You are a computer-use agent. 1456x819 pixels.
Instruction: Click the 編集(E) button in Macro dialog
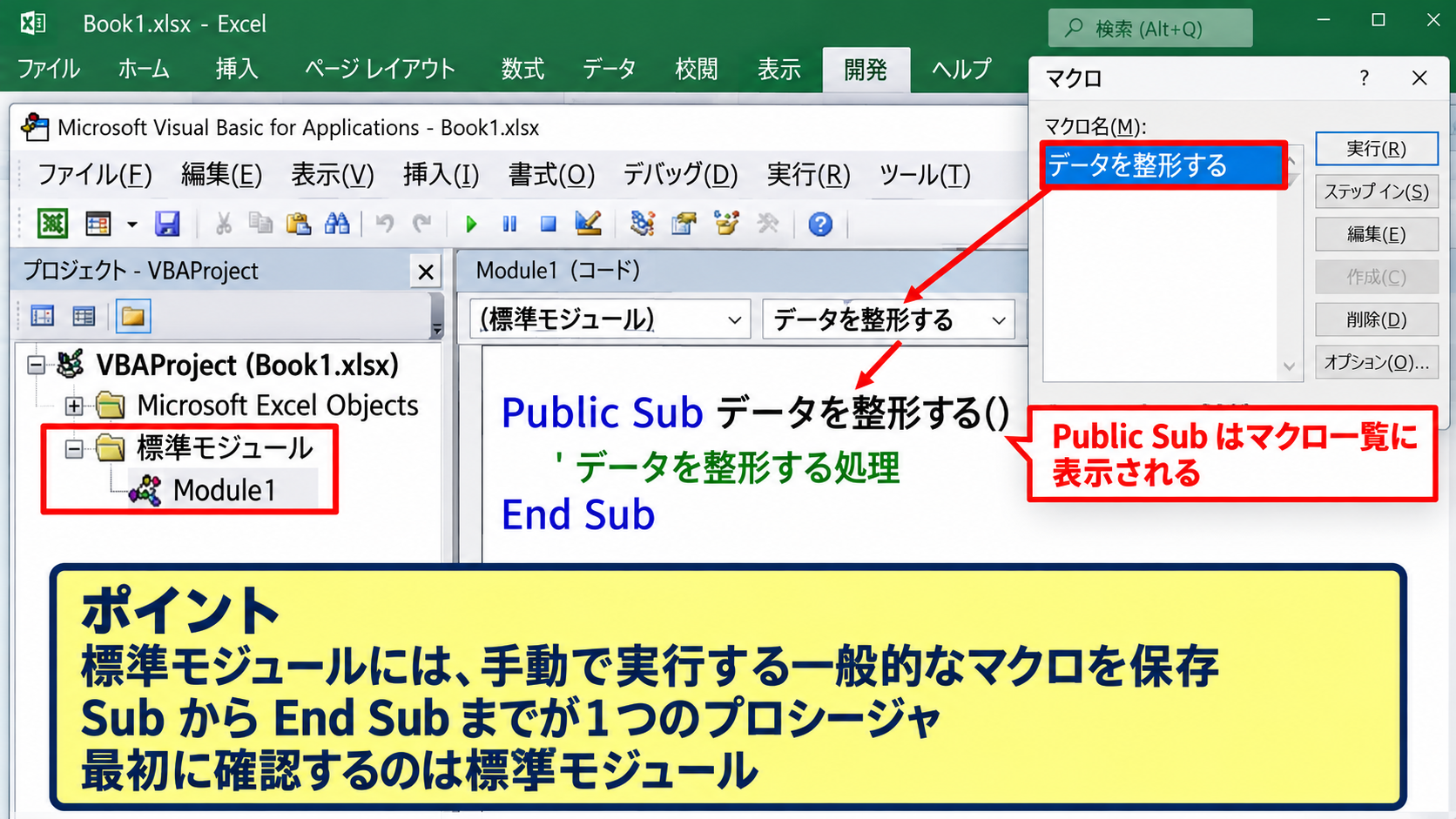pos(1376,234)
